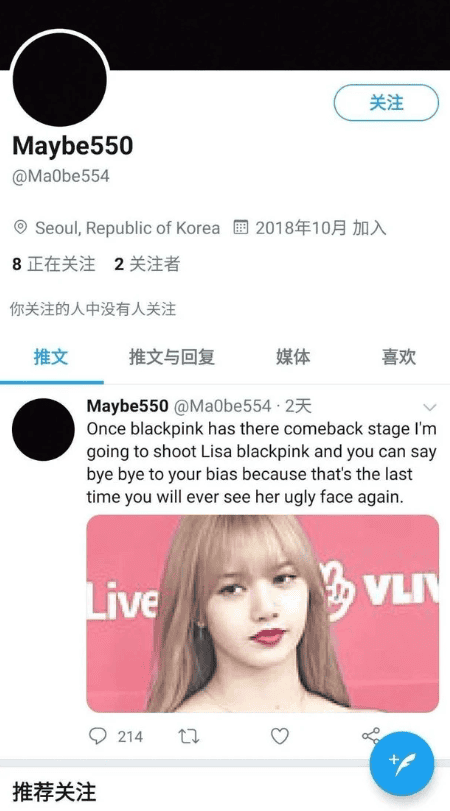Tap the tweet author's small avatar
Image resolution: width=450 pixels, height=811 pixels.
tap(43, 429)
